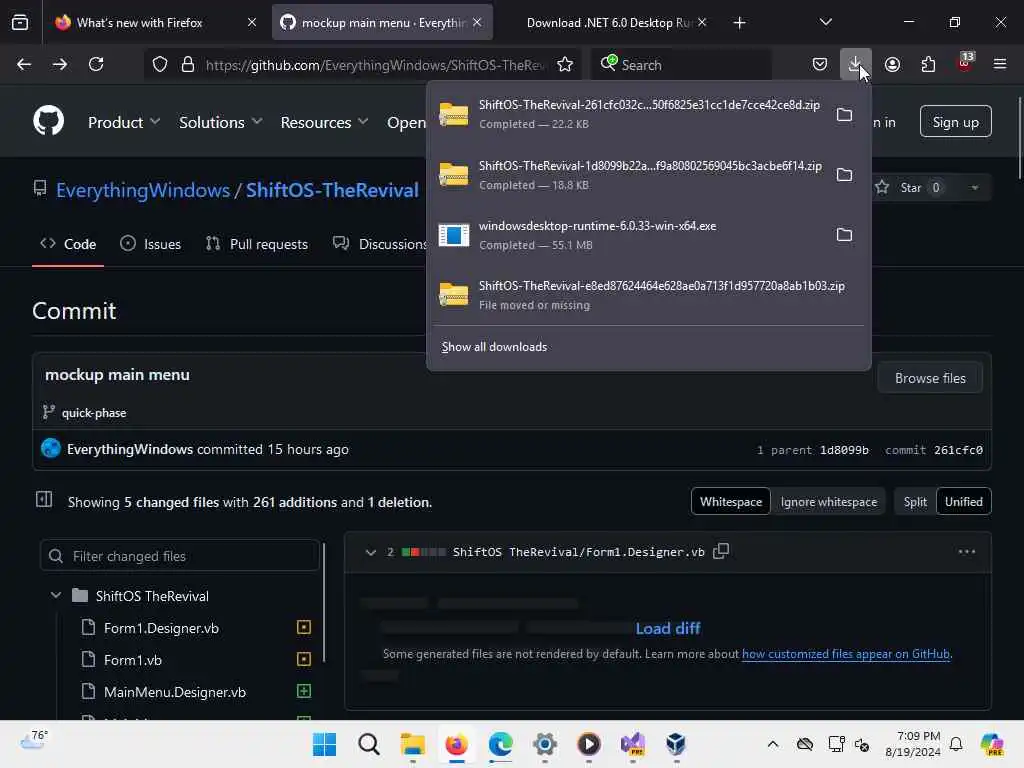Go forward to next page
Image resolution: width=1024 pixels, height=768 pixels.
(x=59, y=64)
